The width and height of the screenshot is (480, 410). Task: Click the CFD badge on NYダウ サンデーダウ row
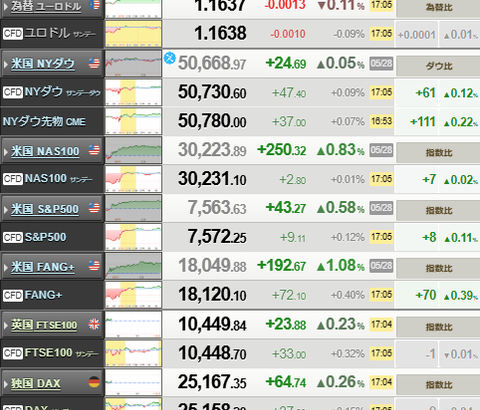(13, 92)
